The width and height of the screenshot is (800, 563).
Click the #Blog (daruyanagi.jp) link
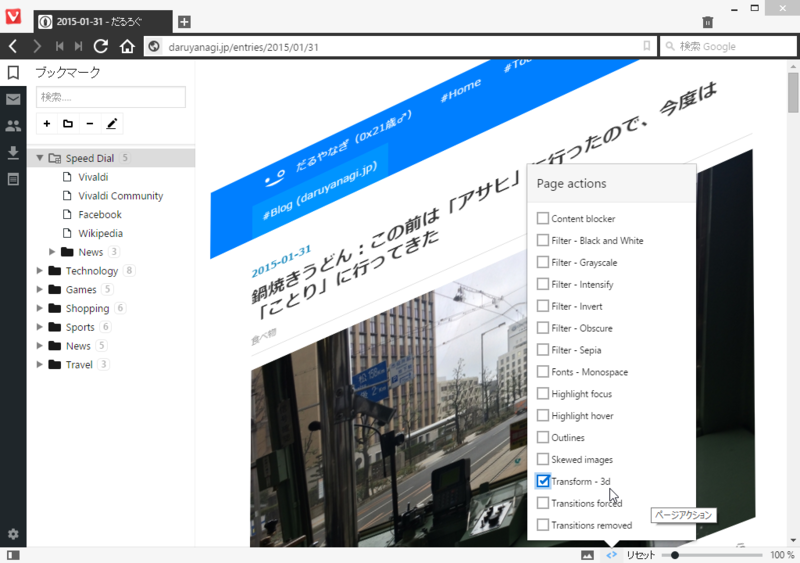tap(320, 190)
